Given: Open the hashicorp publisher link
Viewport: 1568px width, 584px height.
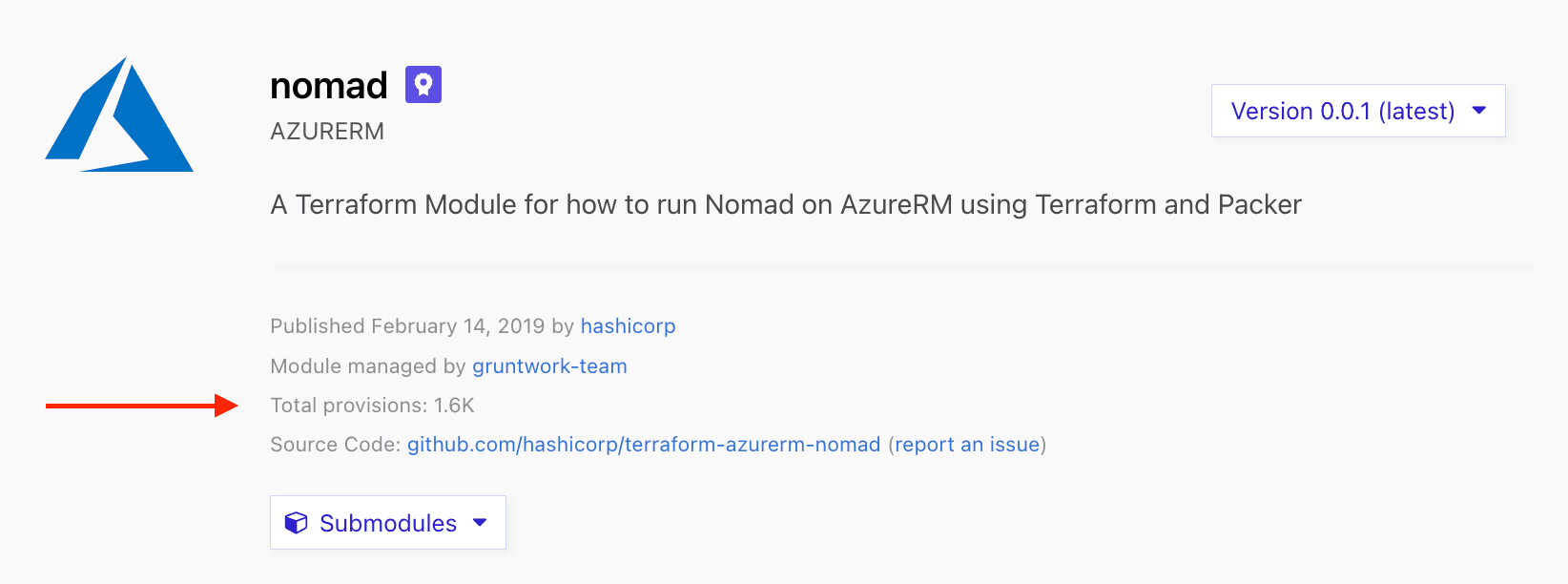Looking at the screenshot, I should point(628,326).
